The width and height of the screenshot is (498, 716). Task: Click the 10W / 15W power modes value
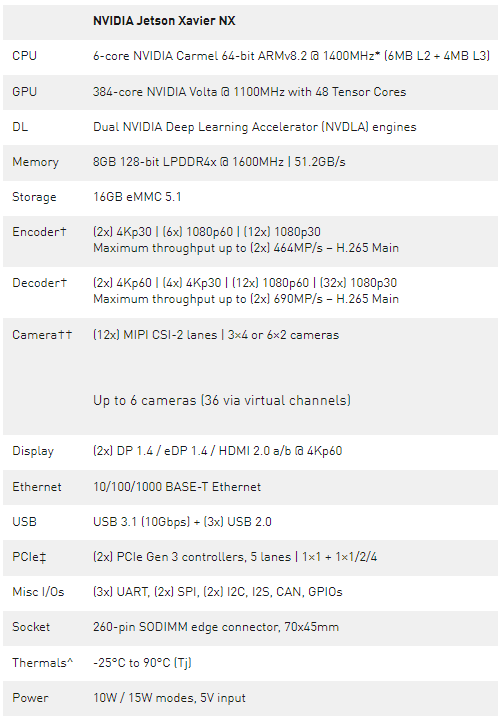(169, 698)
